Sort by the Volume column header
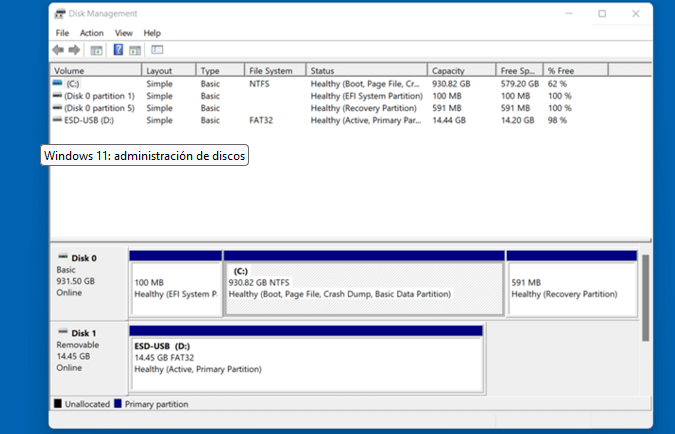The image size is (675, 434). pos(96,71)
